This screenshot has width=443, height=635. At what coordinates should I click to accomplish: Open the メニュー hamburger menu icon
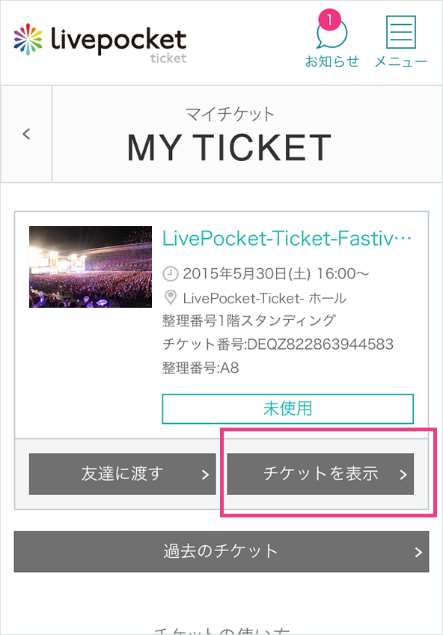(400, 32)
